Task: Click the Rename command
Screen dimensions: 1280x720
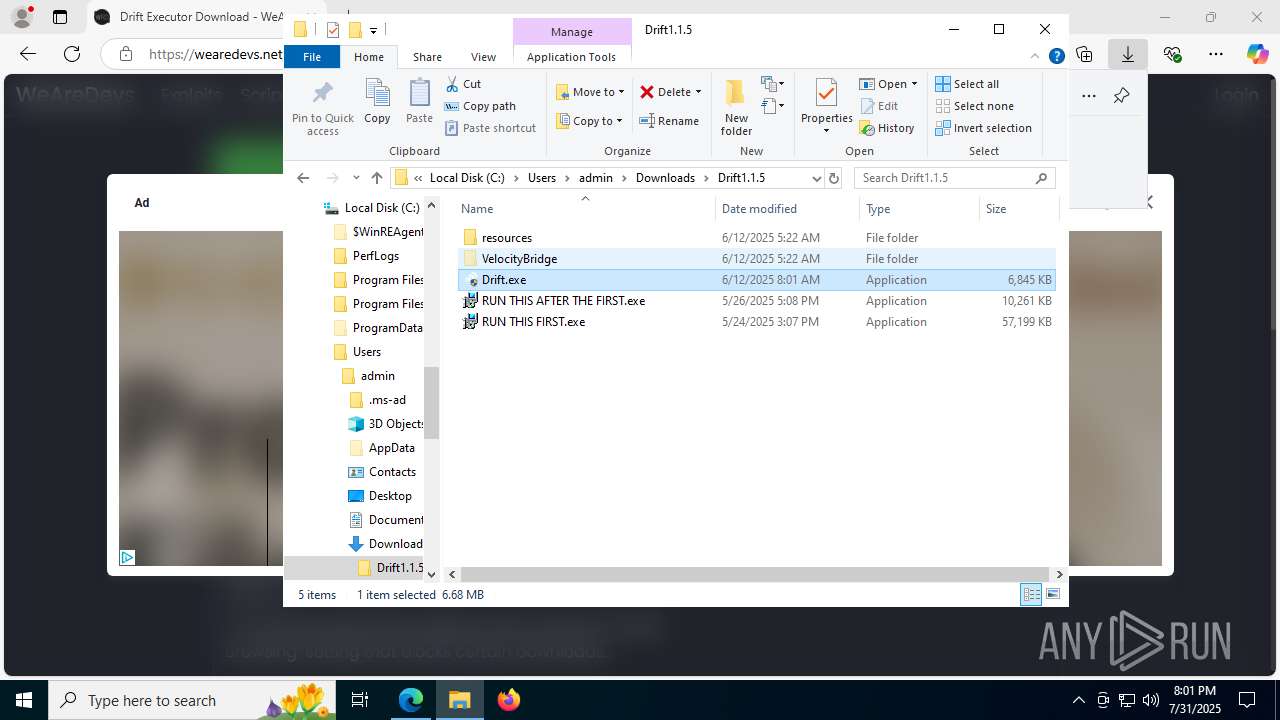Action: [669, 121]
